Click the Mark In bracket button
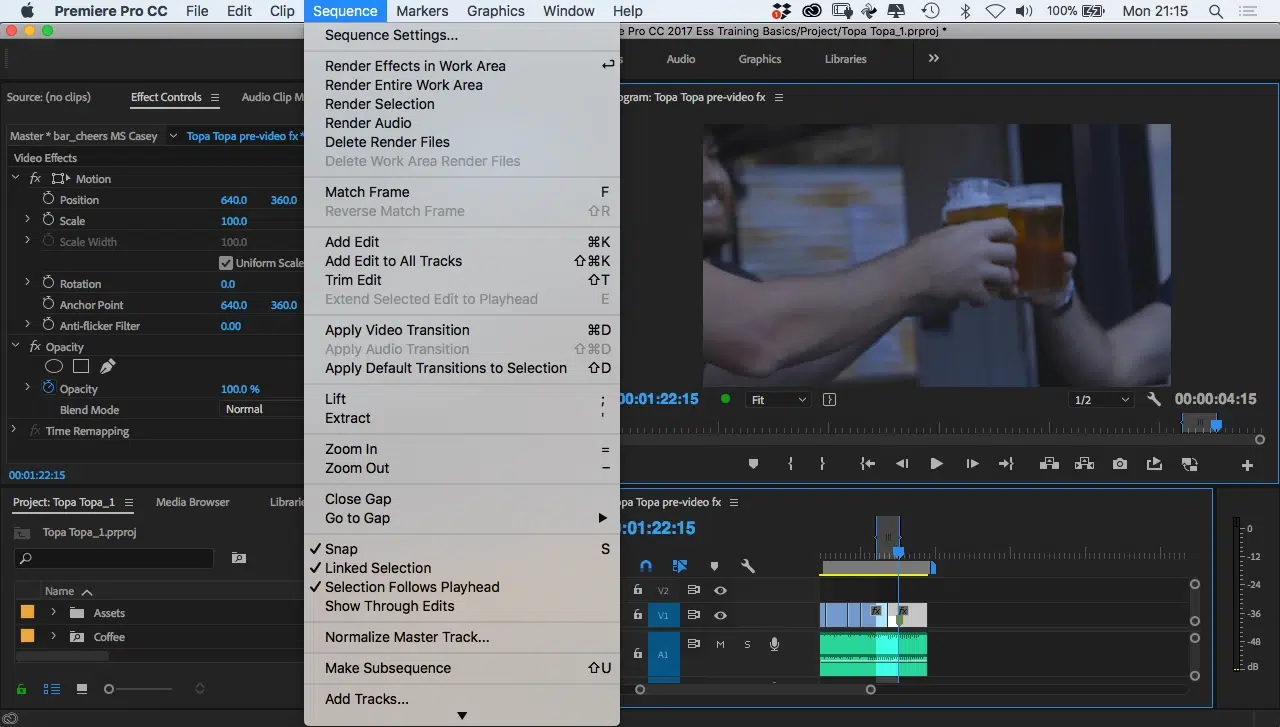 click(790, 464)
